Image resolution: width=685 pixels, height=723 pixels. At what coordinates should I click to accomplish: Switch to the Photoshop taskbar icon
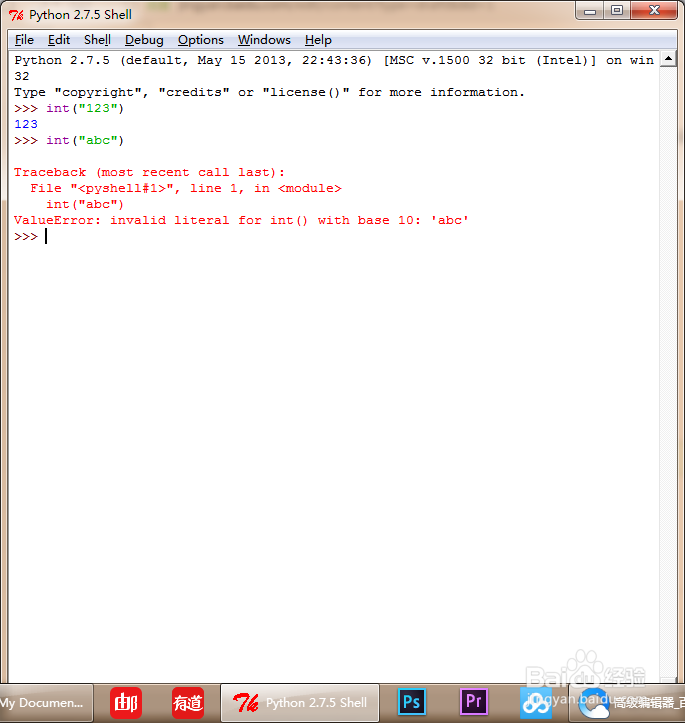pos(412,702)
